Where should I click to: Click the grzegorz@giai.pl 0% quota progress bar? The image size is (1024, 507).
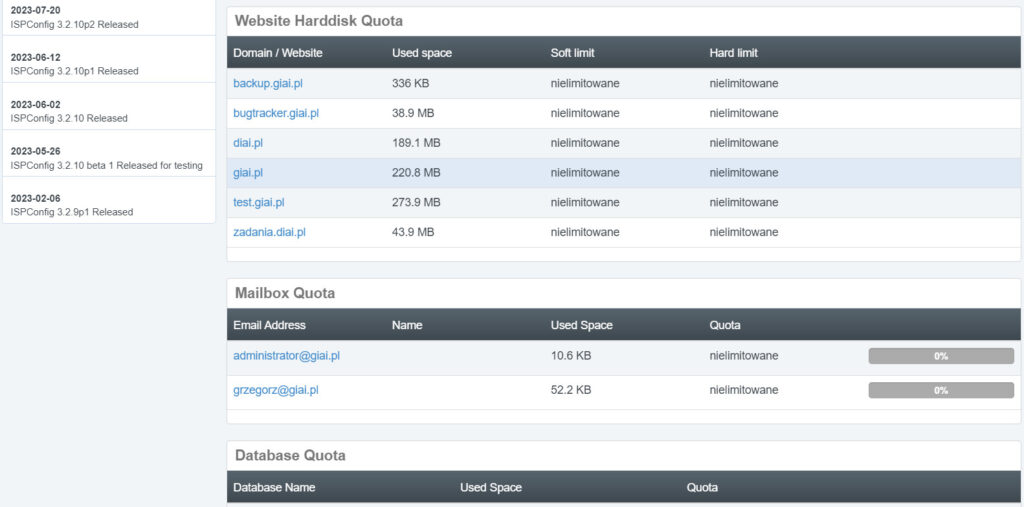click(941, 390)
